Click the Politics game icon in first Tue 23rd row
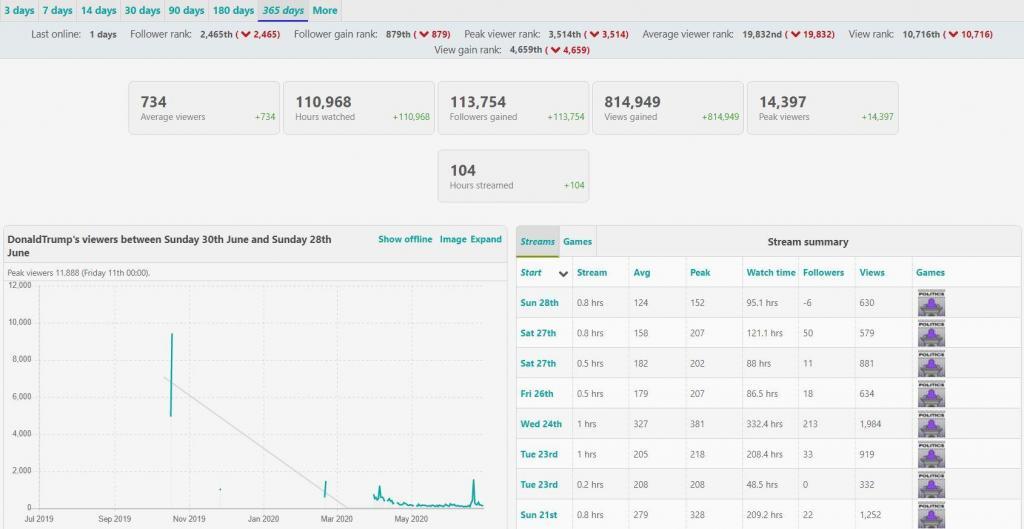Viewport: 1024px width, 529px height. (931, 454)
